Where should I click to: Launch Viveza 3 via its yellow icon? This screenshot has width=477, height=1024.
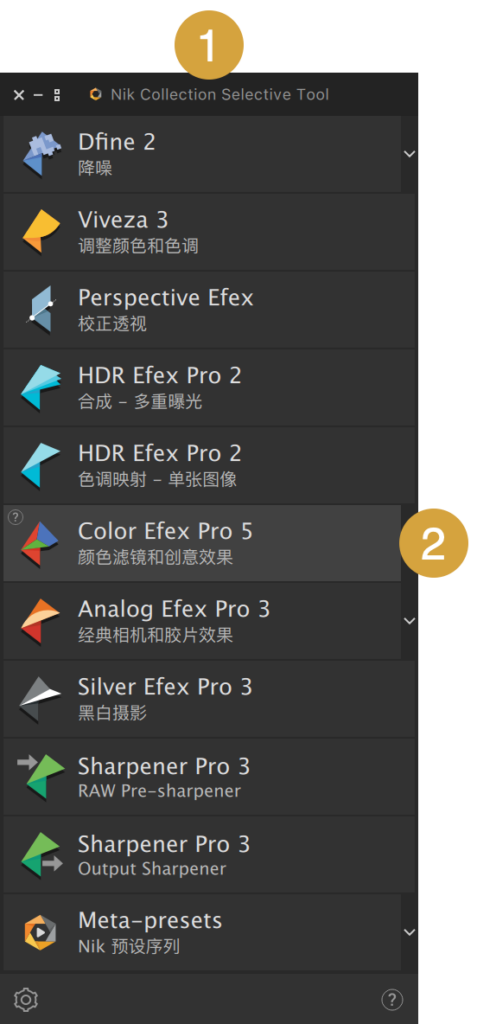(42, 232)
